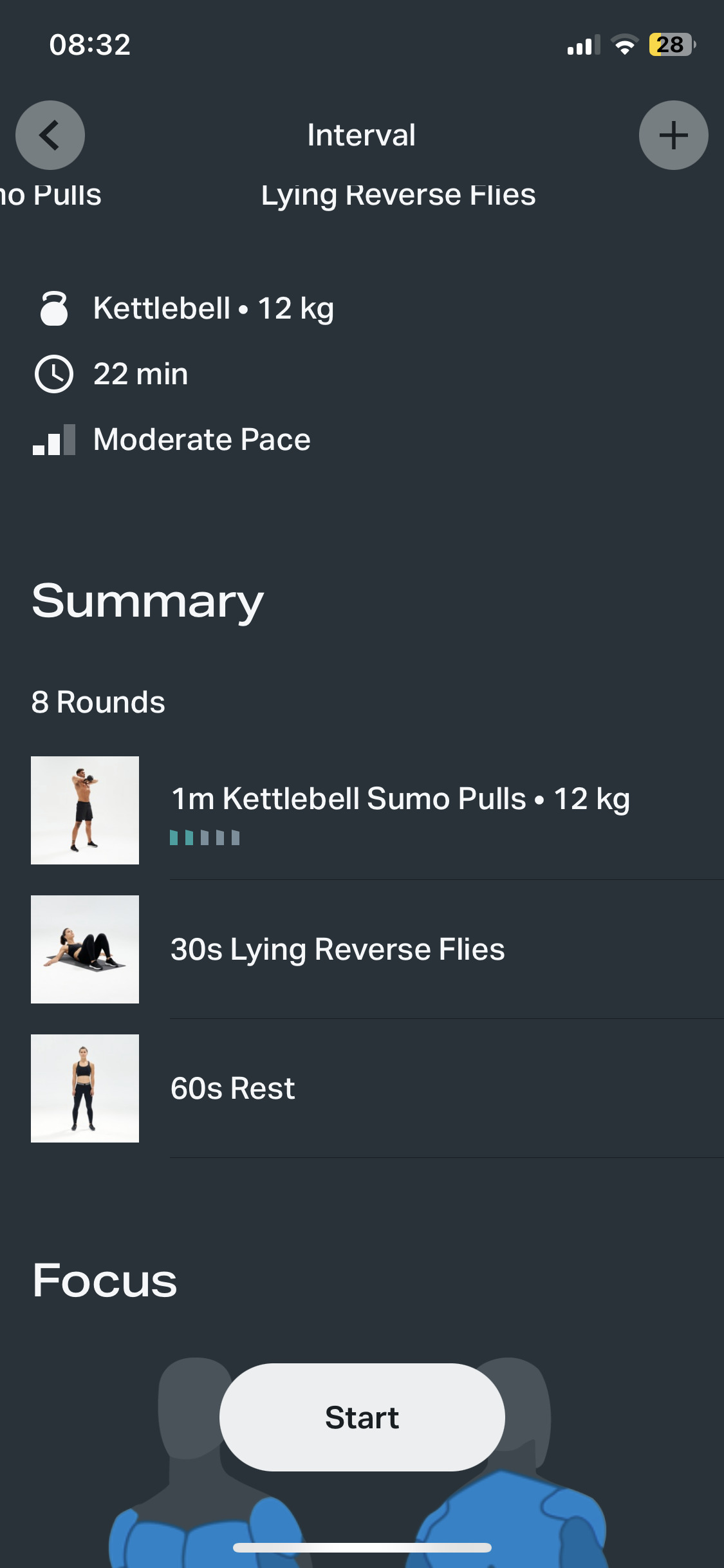Tap the 1m Kettlebell Sumo Pulls row
This screenshot has width=724, height=1568.
[x=400, y=799]
